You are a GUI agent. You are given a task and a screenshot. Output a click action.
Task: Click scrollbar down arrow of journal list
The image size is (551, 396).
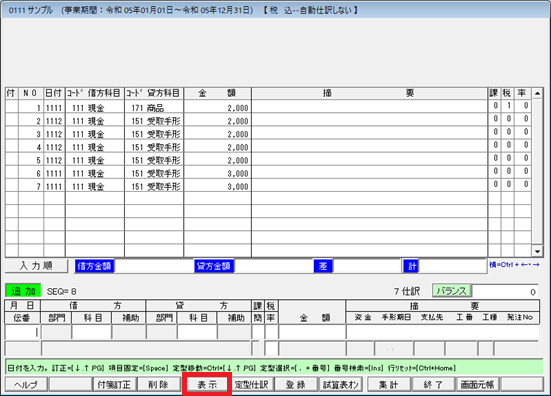537,251
